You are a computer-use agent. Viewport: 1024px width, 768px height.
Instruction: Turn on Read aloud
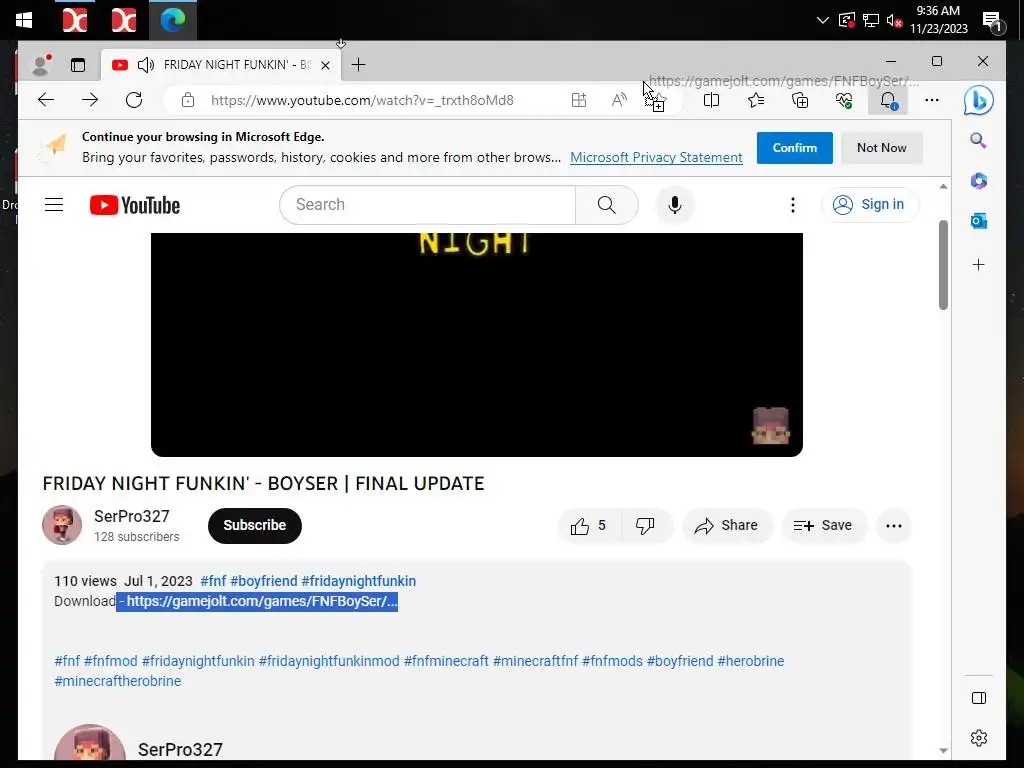click(x=618, y=100)
